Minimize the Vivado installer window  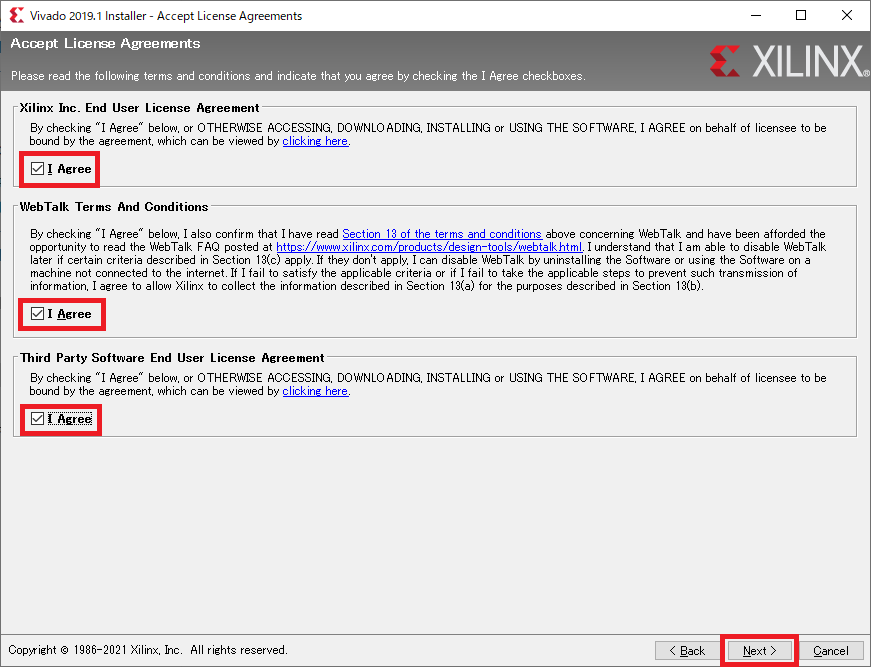[x=755, y=16]
